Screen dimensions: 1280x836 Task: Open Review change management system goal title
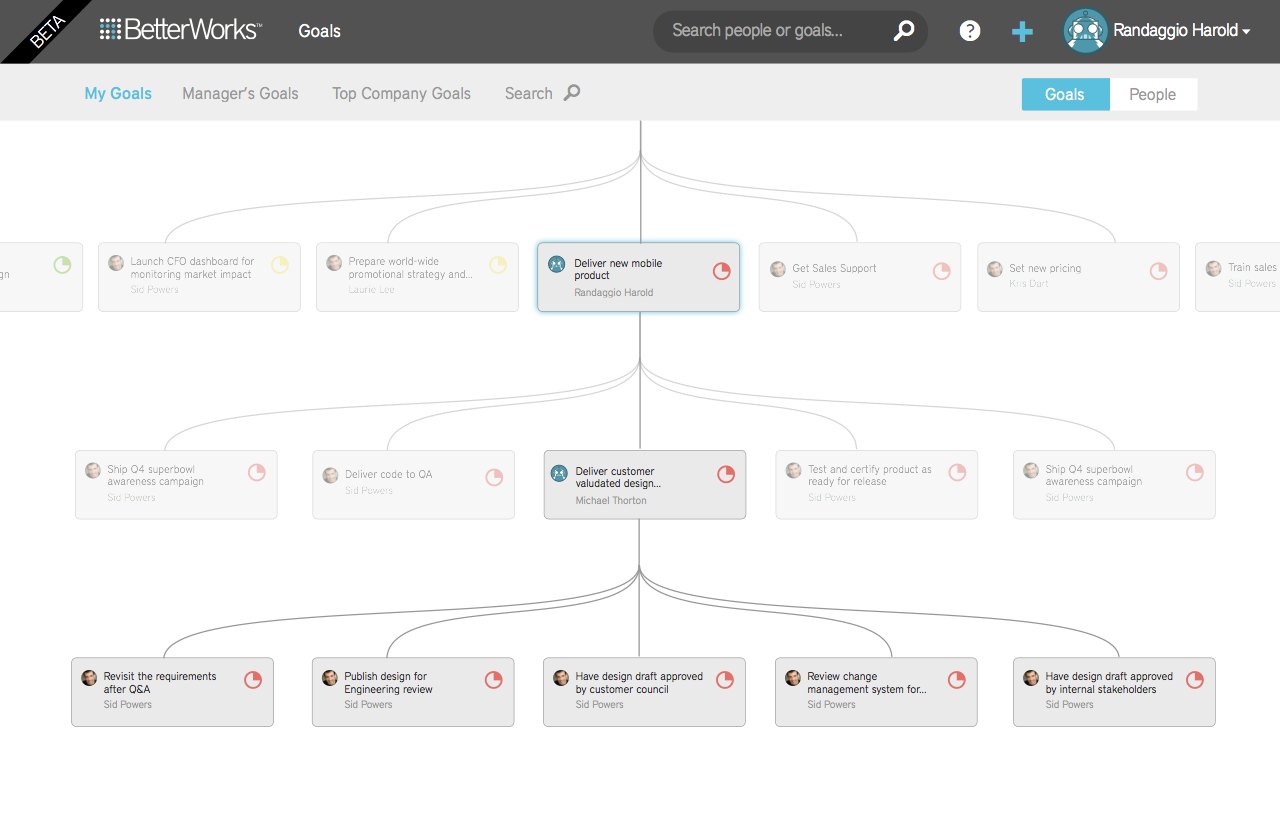click(x=867, y=683)
